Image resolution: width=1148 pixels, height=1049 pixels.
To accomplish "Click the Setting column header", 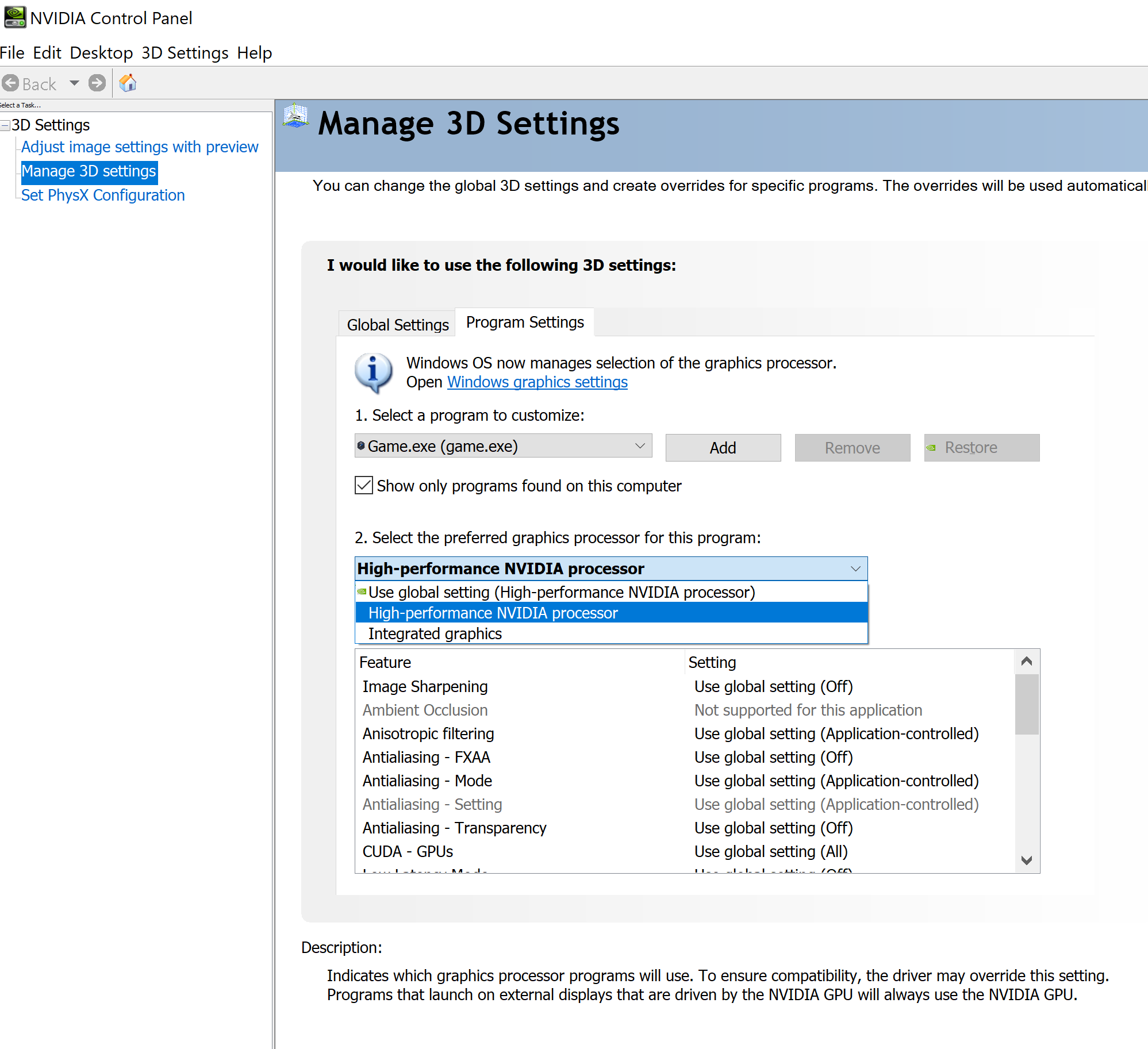I will pyautogui.click(x=850, y=662).
